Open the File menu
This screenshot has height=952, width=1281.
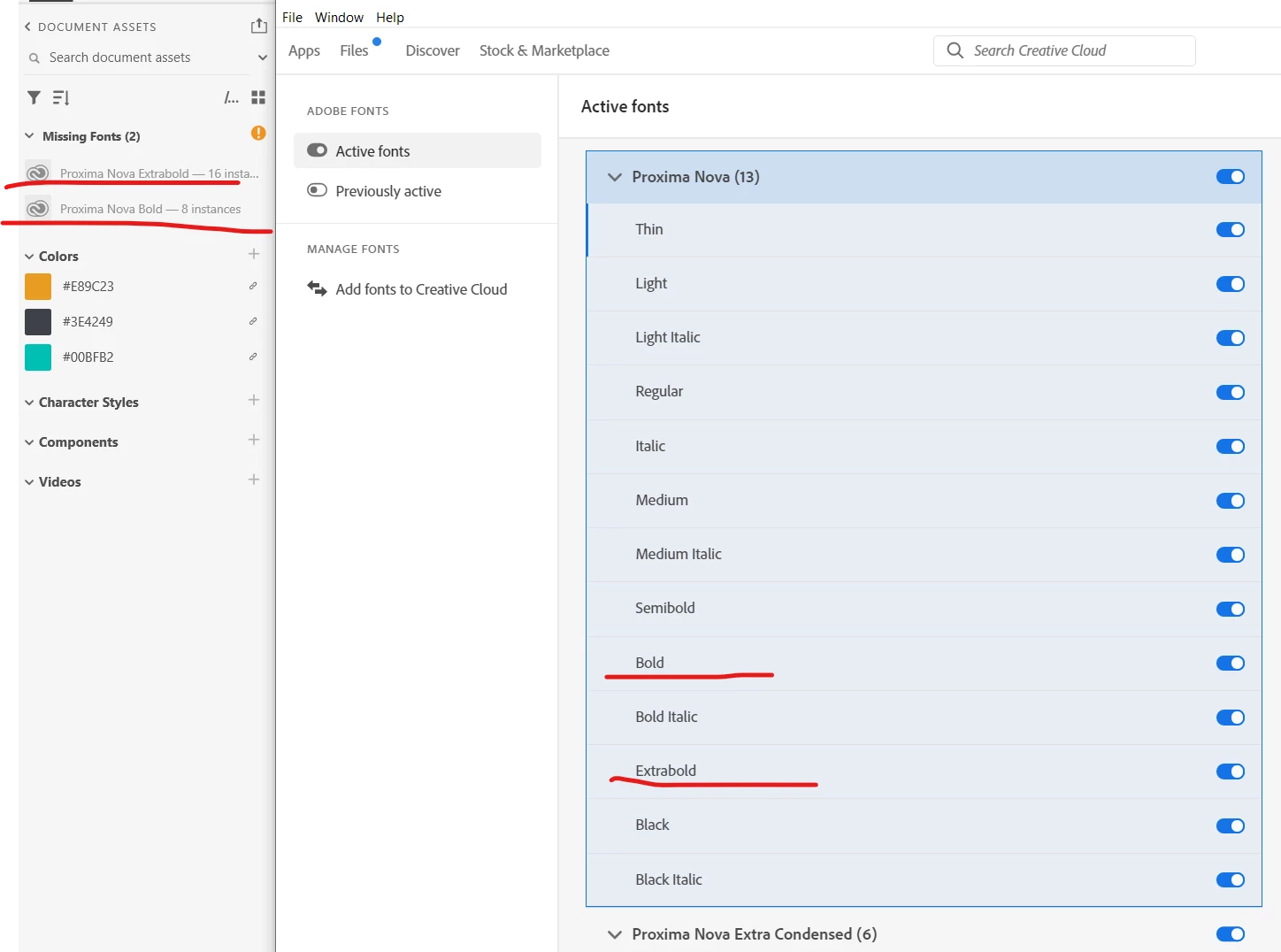tap(292, 17)
